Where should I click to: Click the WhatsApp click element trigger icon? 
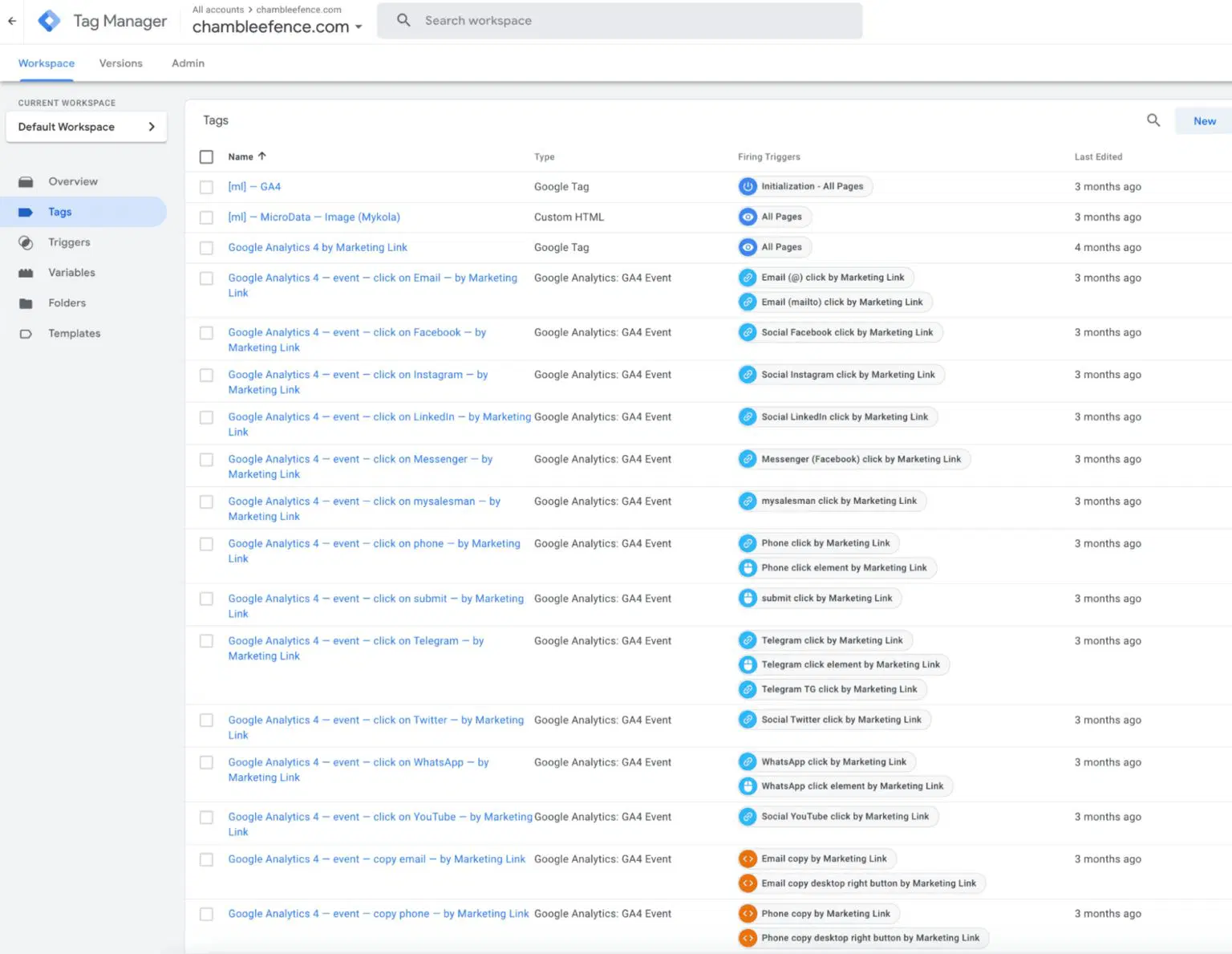coord(748,786)
